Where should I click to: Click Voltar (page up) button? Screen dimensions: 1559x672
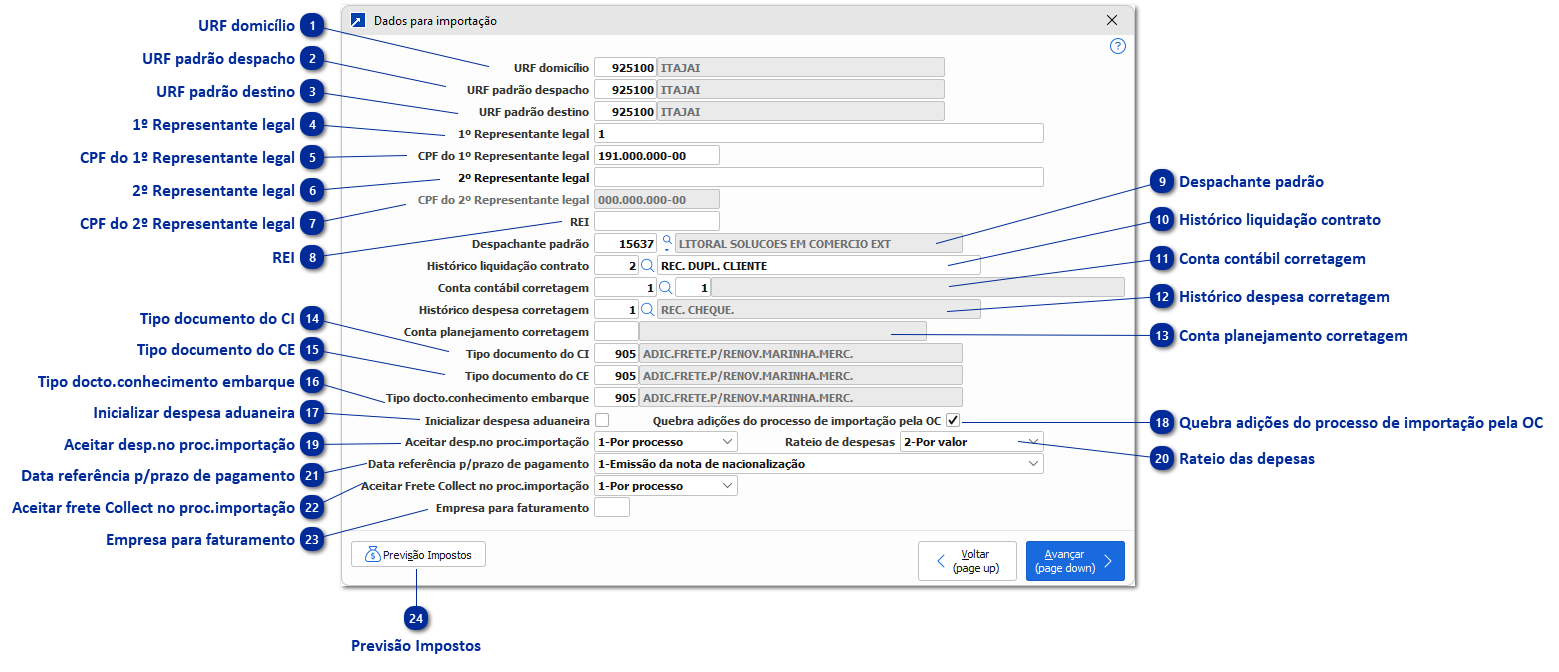coord(967,561)
